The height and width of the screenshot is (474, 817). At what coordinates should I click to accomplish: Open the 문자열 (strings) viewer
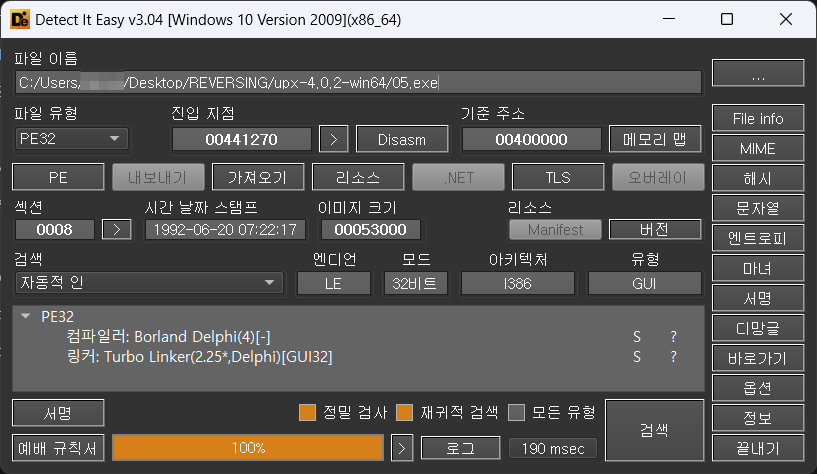point(758,208)
